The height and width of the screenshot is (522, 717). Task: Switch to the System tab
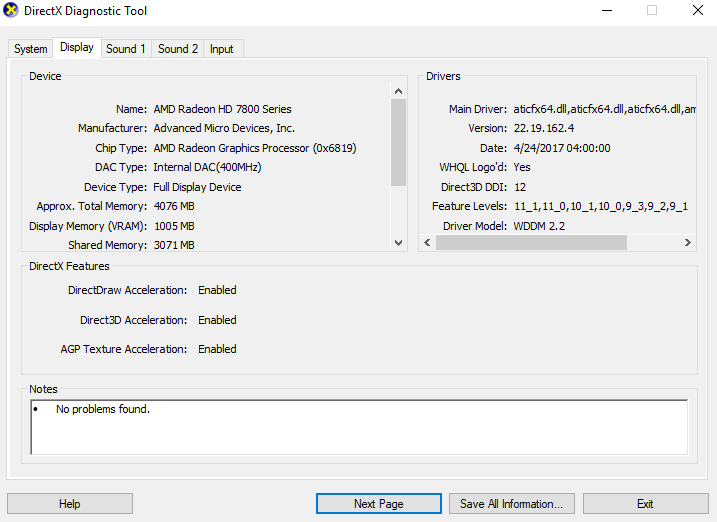click(31, 49)
